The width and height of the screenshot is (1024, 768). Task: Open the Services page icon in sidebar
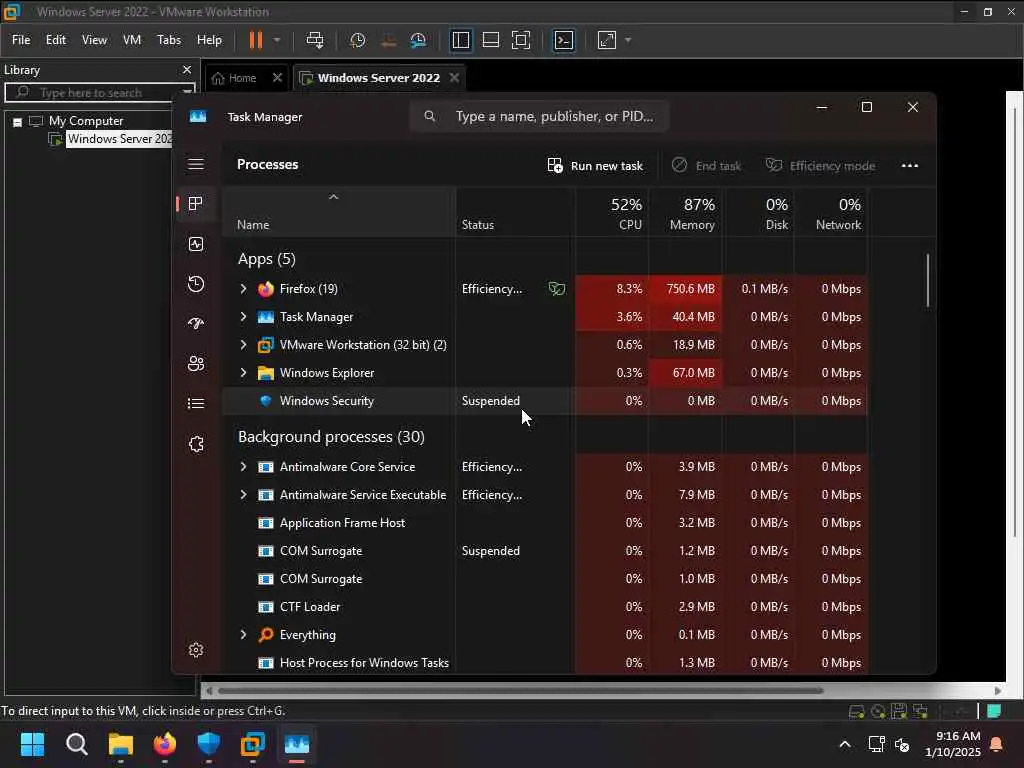[x=196, y=444]
